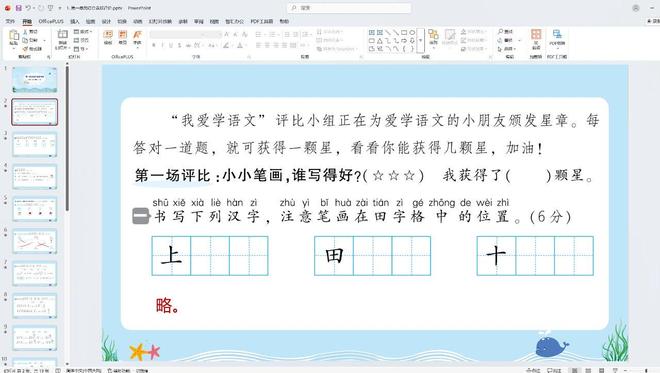Open the Customize Quick Access Toolbar arrow

[x=60, y=8]
